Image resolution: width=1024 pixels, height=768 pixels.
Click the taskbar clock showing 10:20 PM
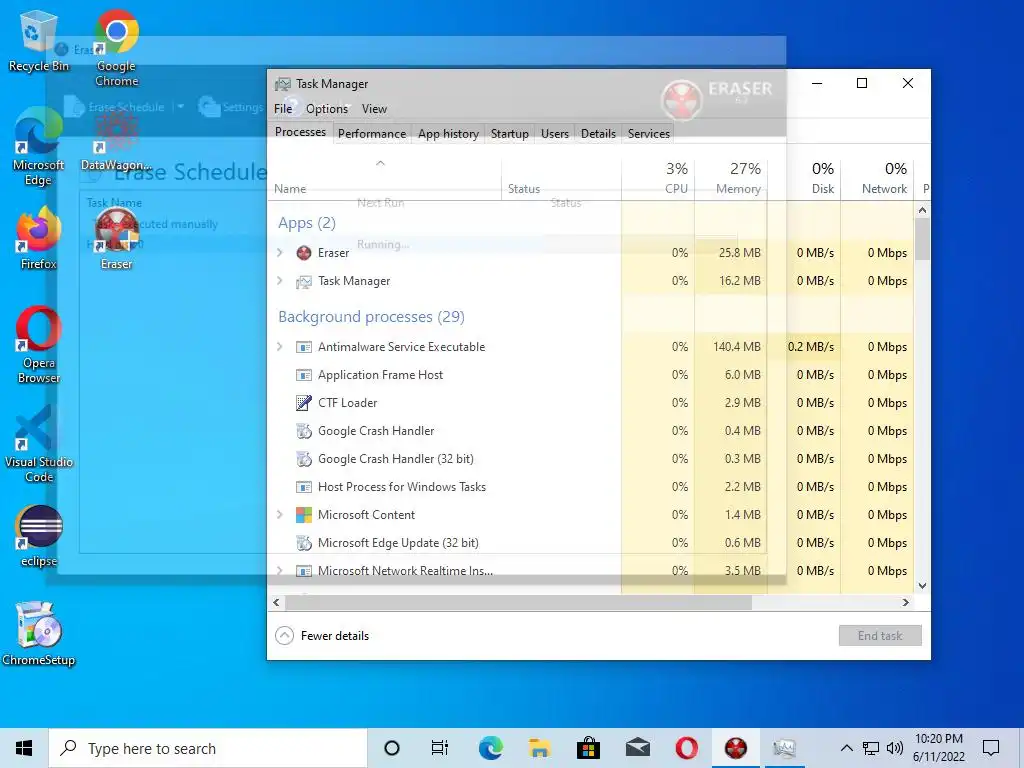click(x=938, y=748)
